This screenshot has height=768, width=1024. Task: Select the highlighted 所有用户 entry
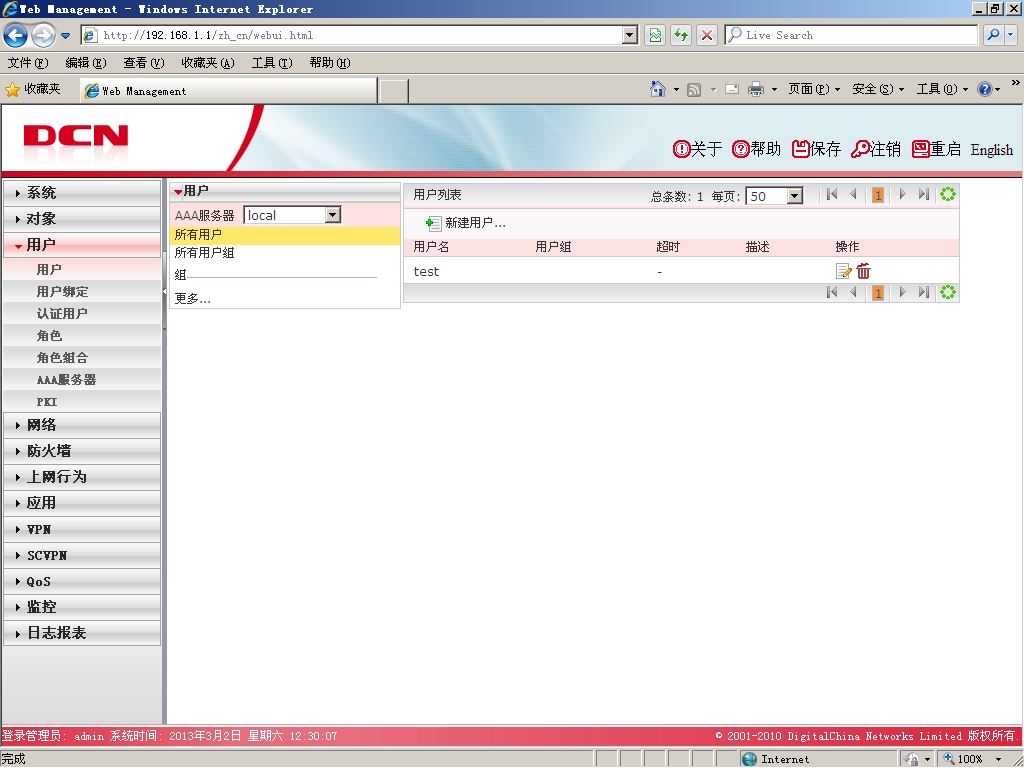point(285,234)
